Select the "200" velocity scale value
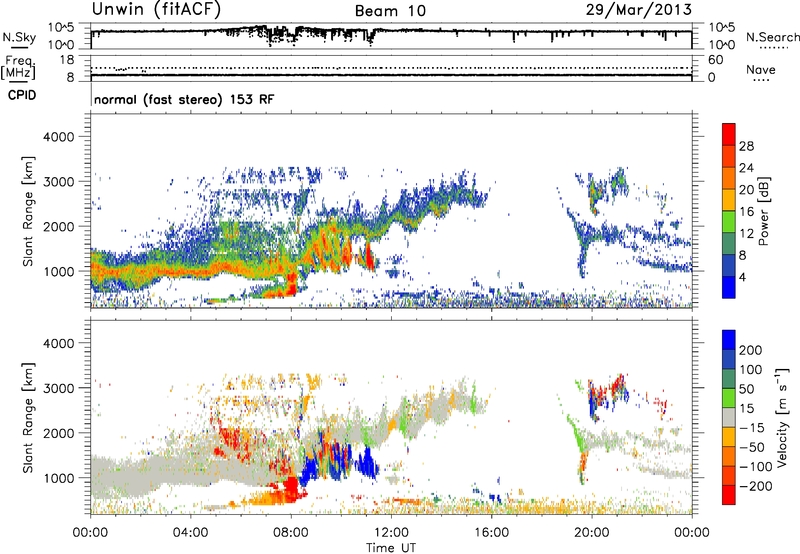The width and height of the screenshot is (800, 554). 750,350
